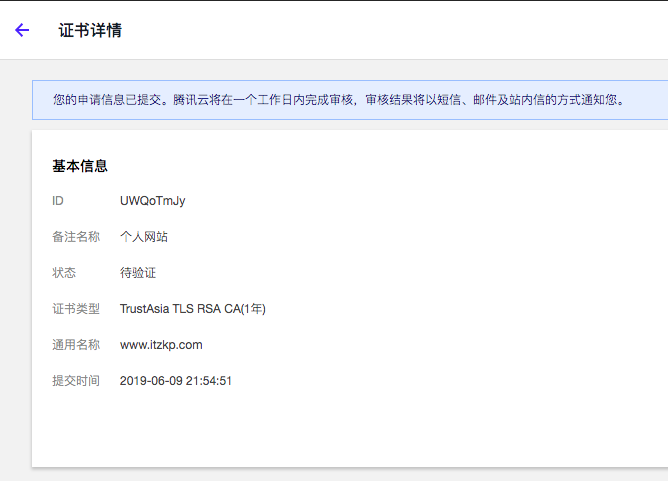Click the 证书类型 label

pyautogui.click(x=76, y=309)
